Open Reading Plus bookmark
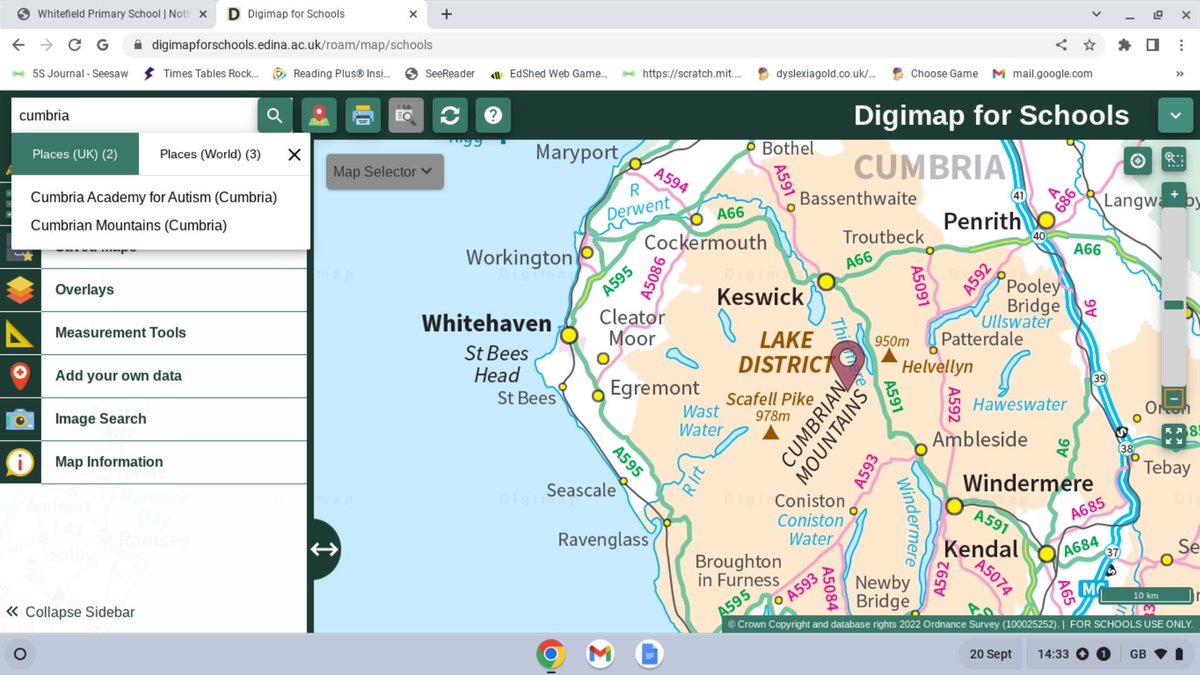 pos(333,73)
